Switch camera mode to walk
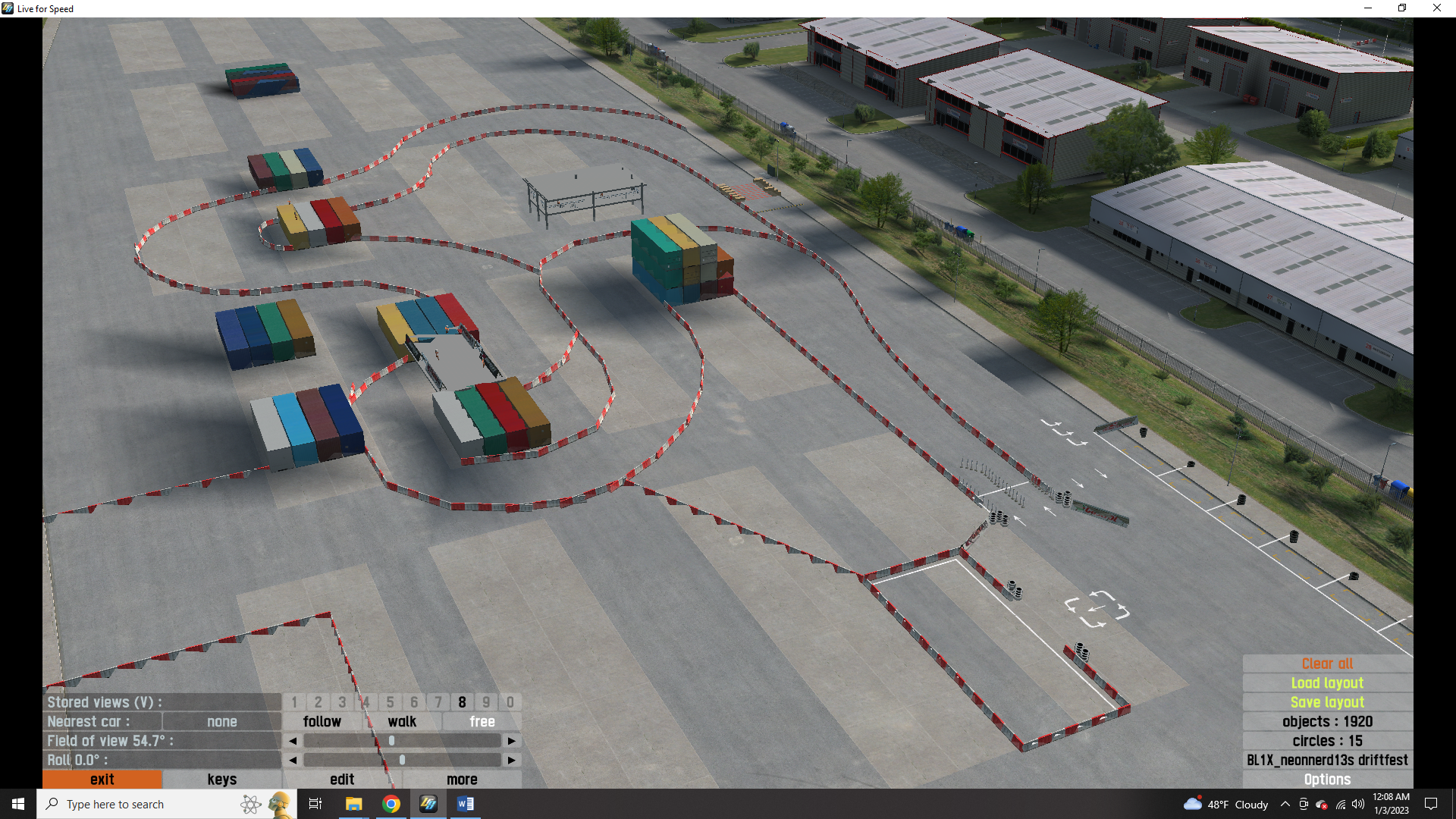 402,721
